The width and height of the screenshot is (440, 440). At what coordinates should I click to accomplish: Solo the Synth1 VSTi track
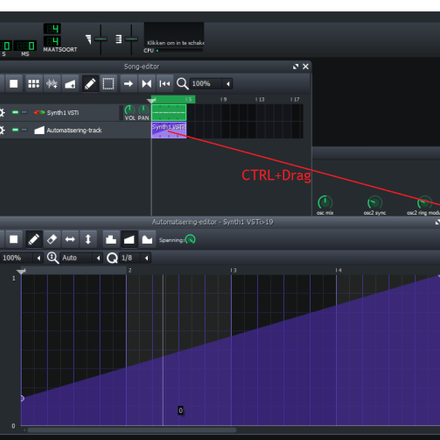24,112
